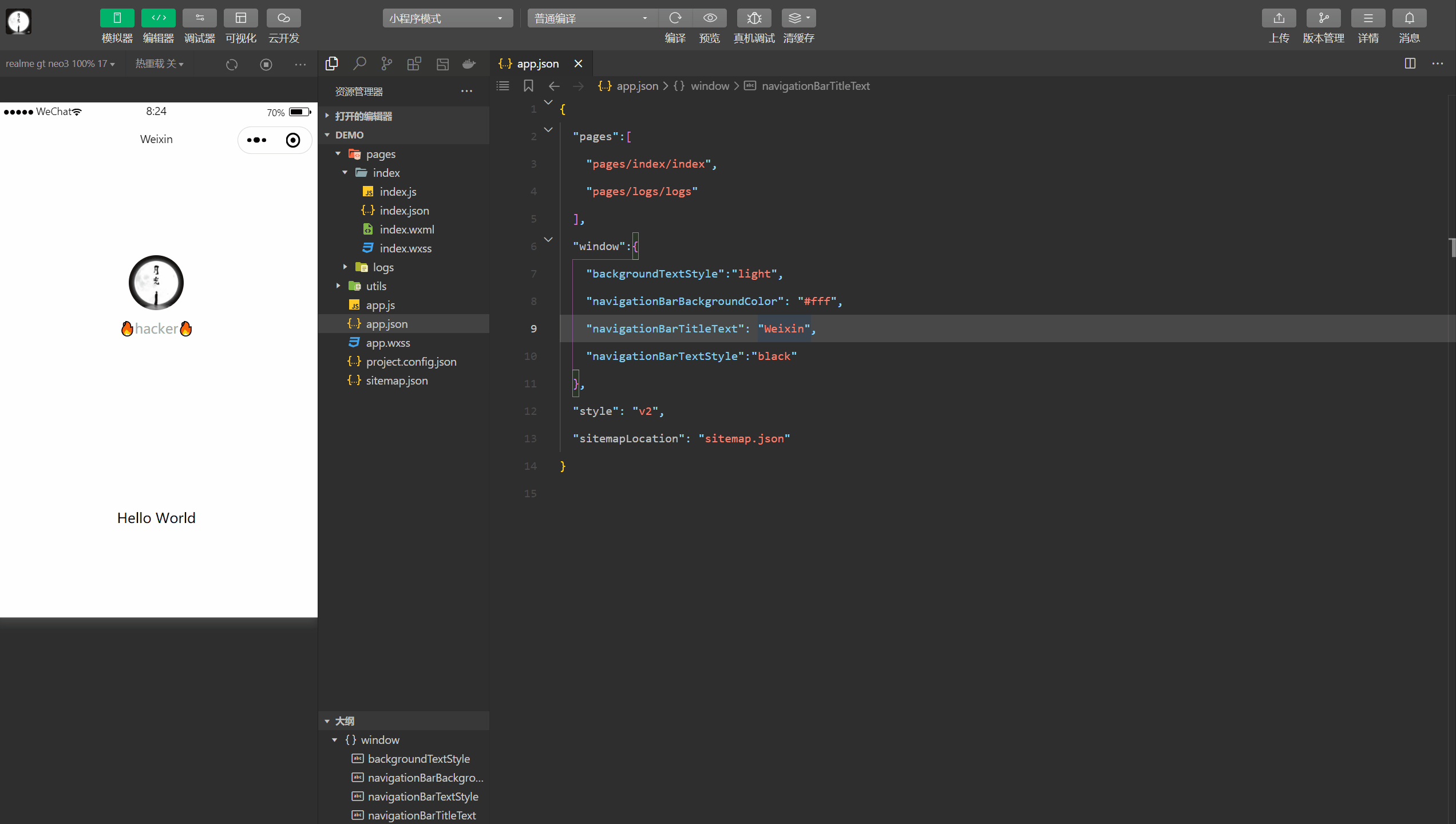The width and height of the screenshot is (1456, 824).
Task: Click the preview (预览) eye button
Action: coord(710,18)
